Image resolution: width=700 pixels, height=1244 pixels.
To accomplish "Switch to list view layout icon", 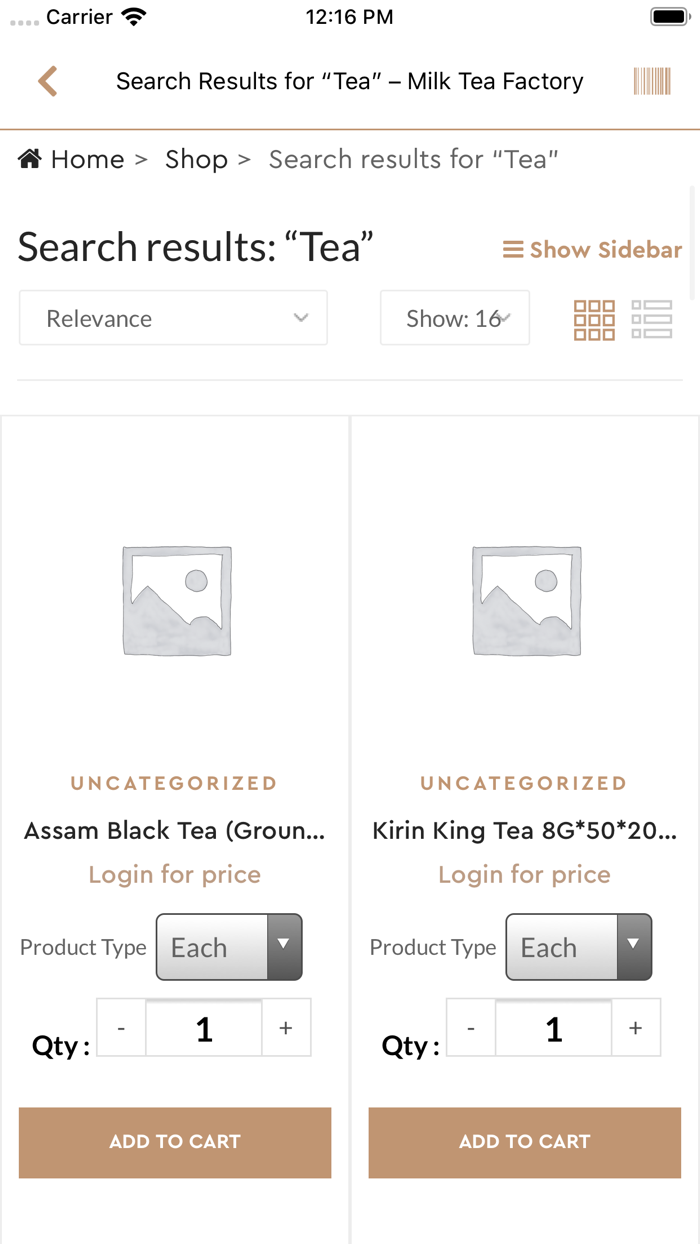I will point(652,320).
